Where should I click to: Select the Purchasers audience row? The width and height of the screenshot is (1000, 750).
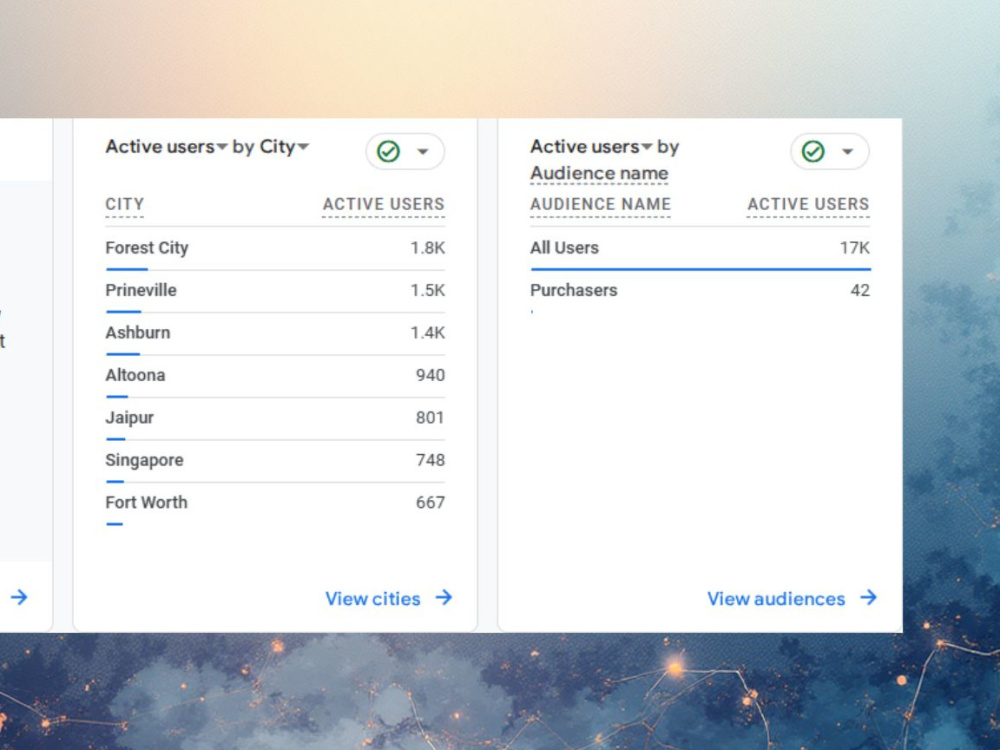700,291
